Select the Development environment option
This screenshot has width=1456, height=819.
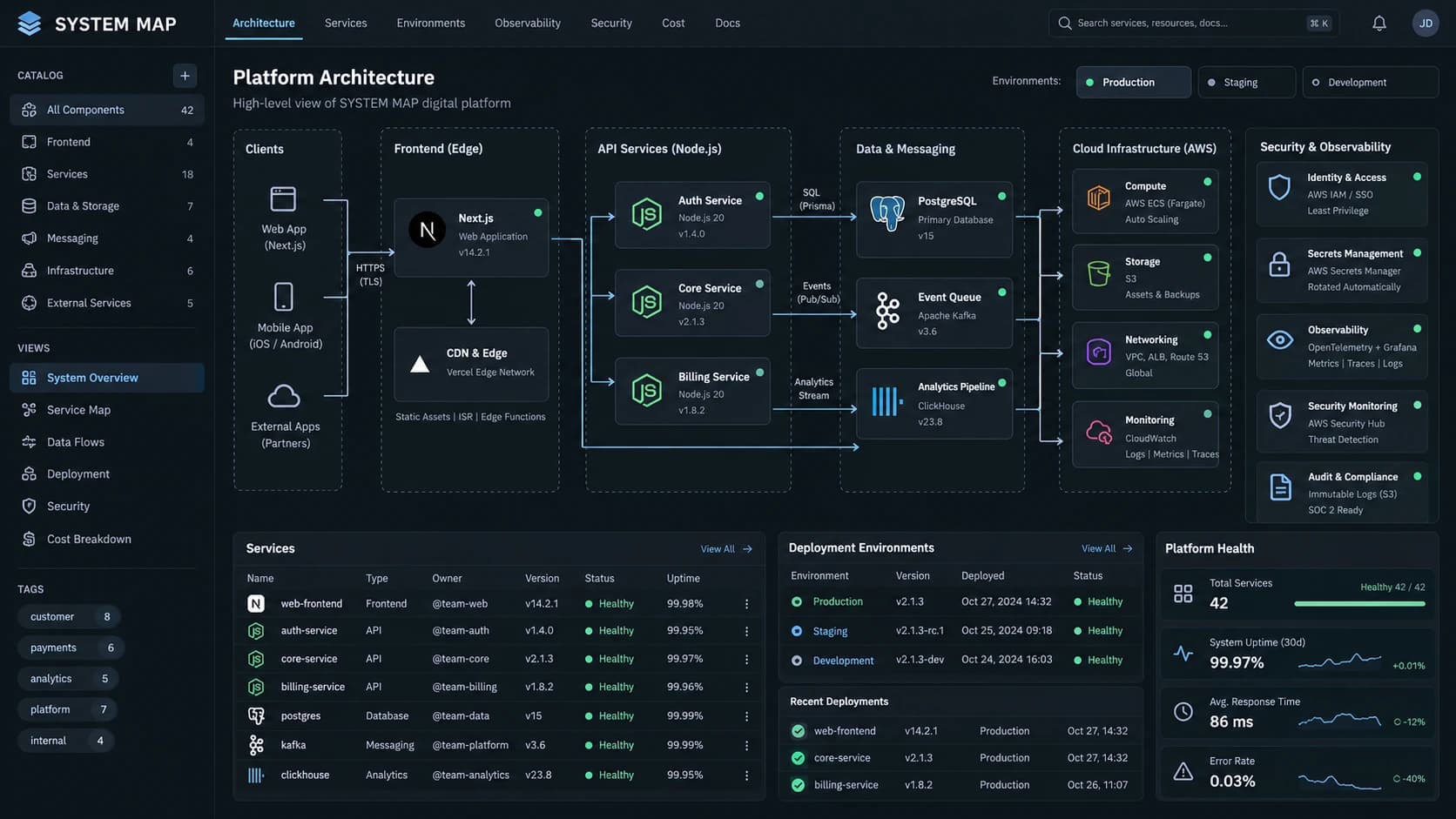[1370, 82]
